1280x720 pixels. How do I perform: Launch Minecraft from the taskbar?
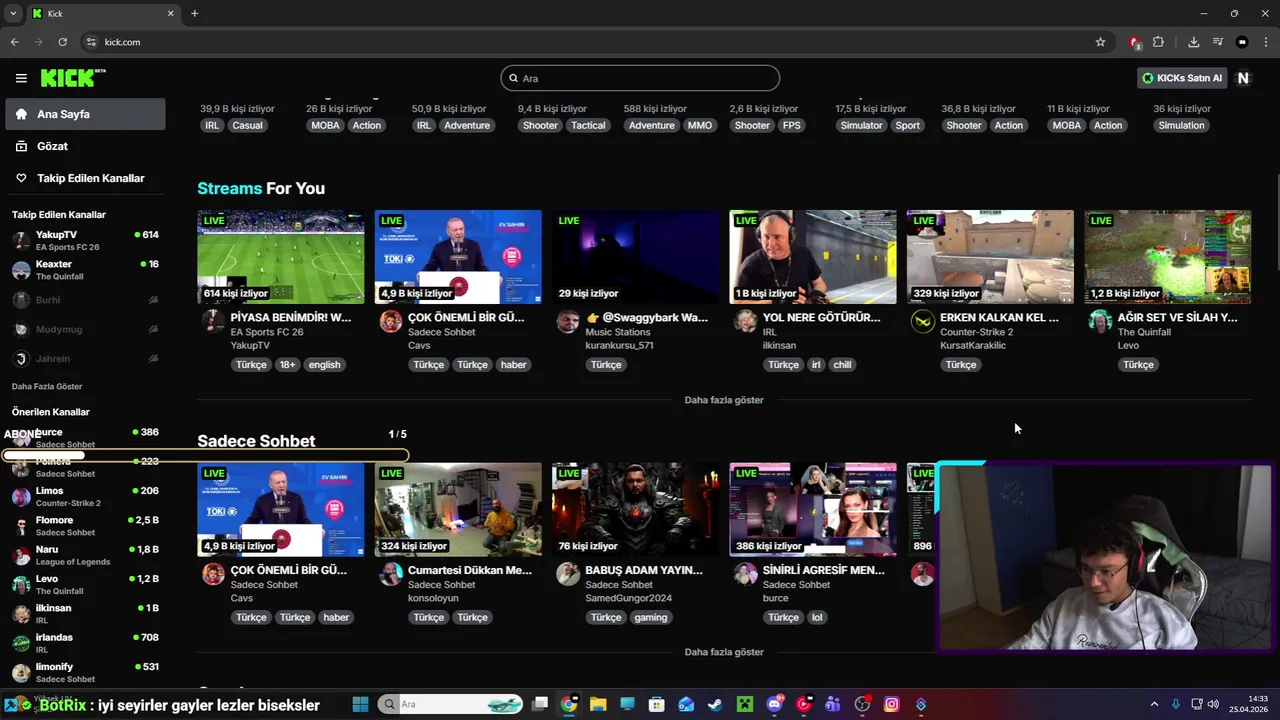[x=744, y=704]
